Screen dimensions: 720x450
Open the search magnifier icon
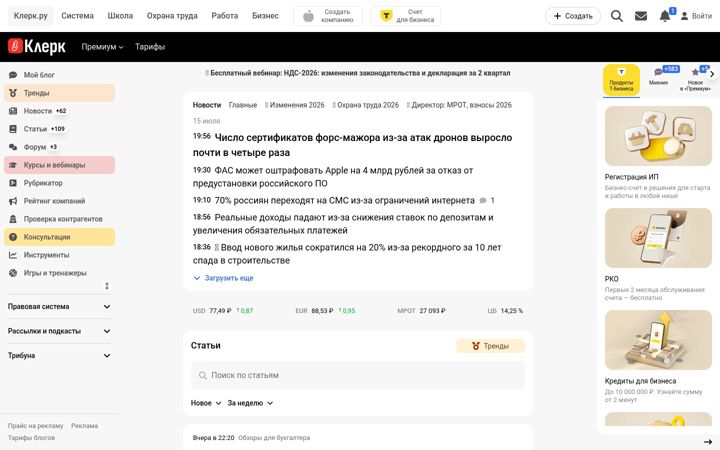click(x=617, y=16)
